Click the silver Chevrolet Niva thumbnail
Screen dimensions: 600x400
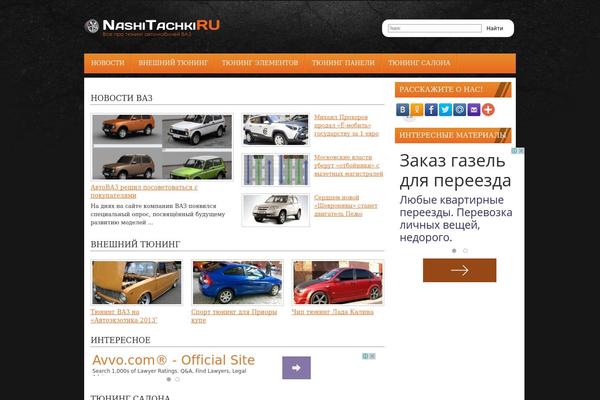coord(276,210)
